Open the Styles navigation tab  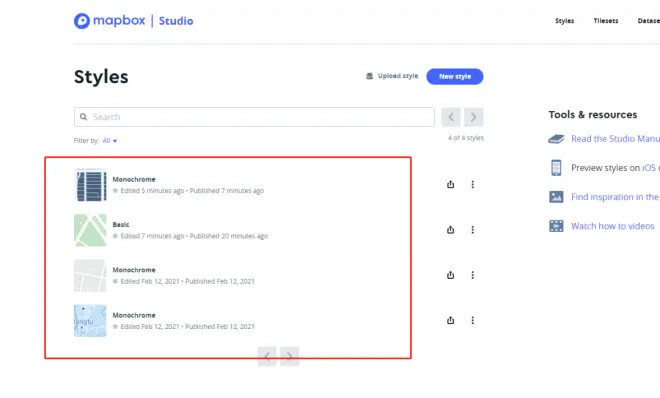564,21
